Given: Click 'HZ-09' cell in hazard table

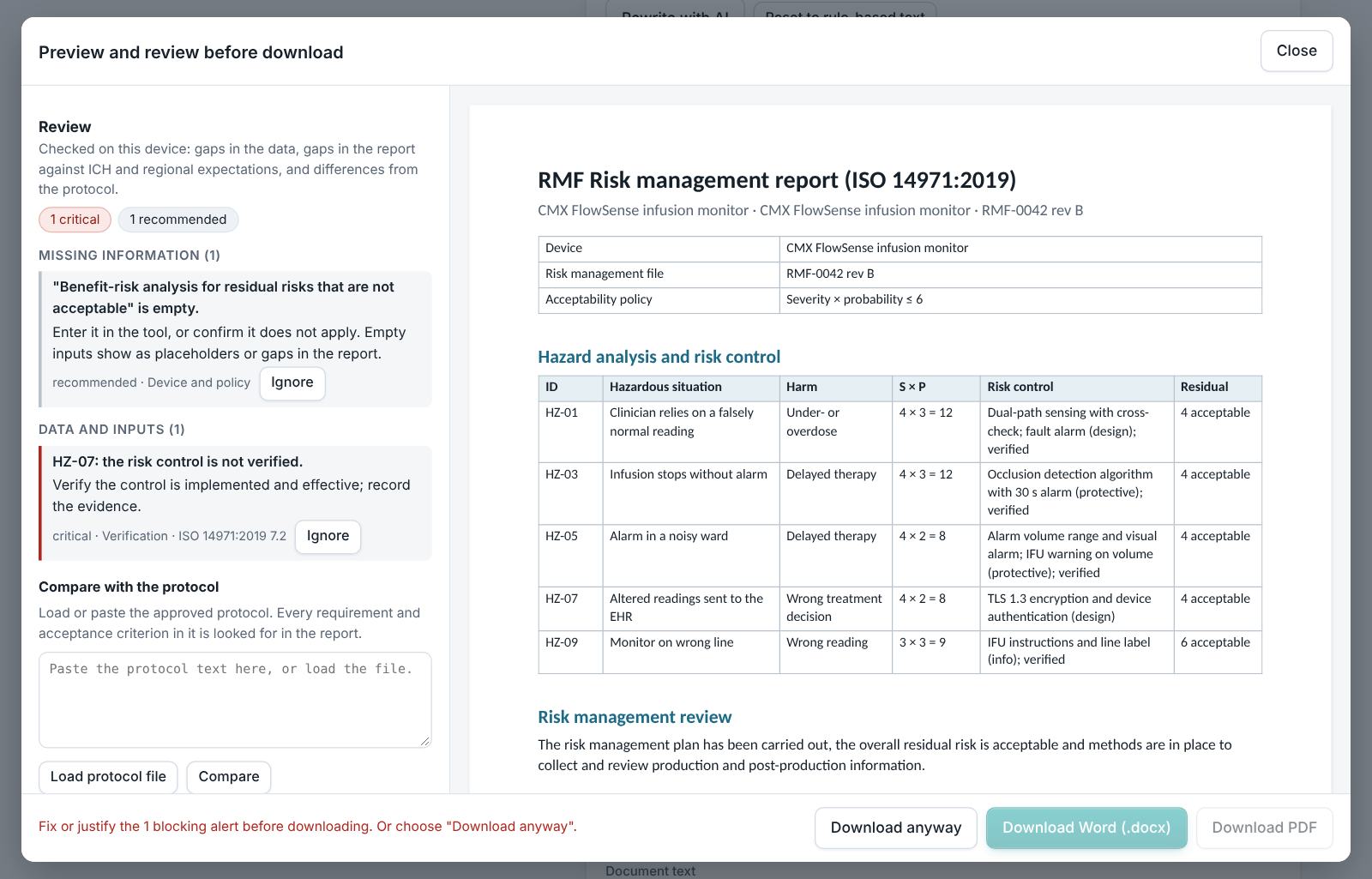Looking at the screenshot, I should pos(570,652).
